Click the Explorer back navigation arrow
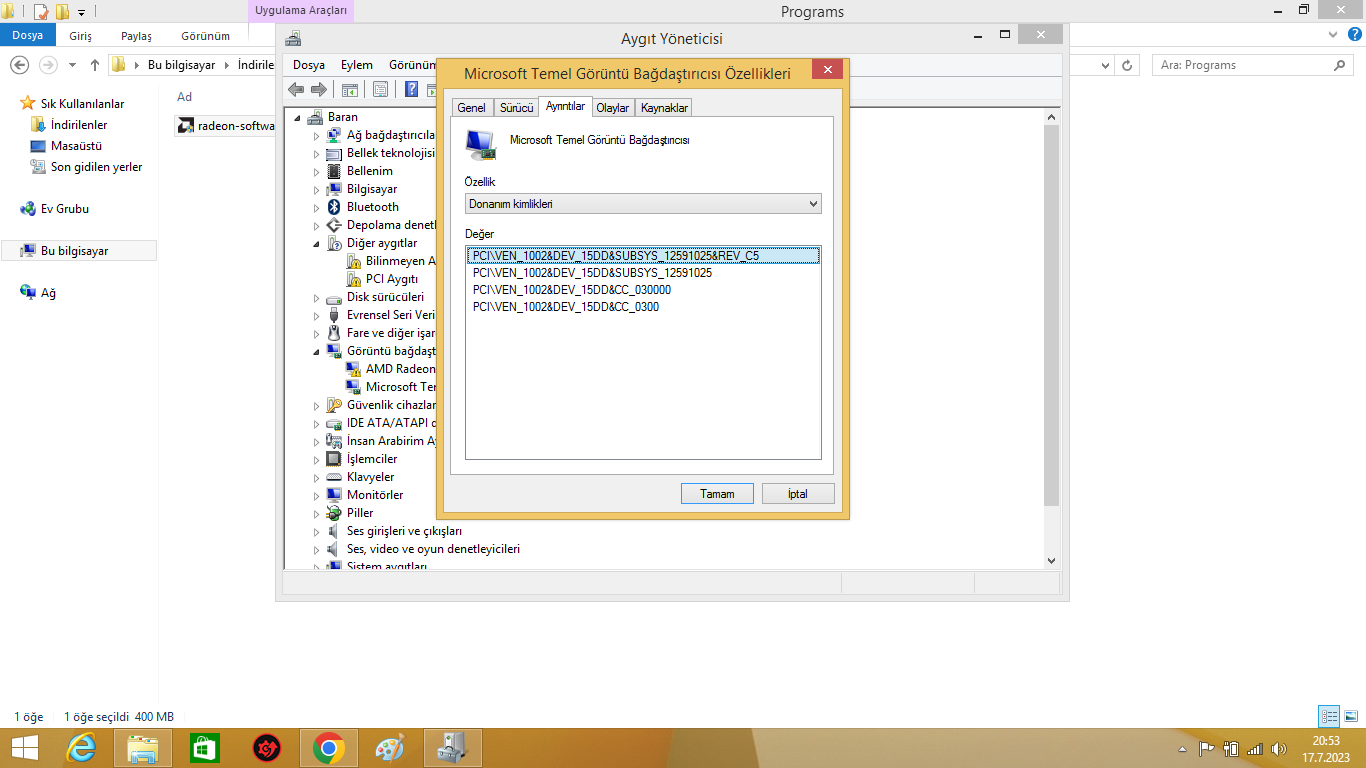The height and width of the screenshot is (768, 1366). point(19,65)
